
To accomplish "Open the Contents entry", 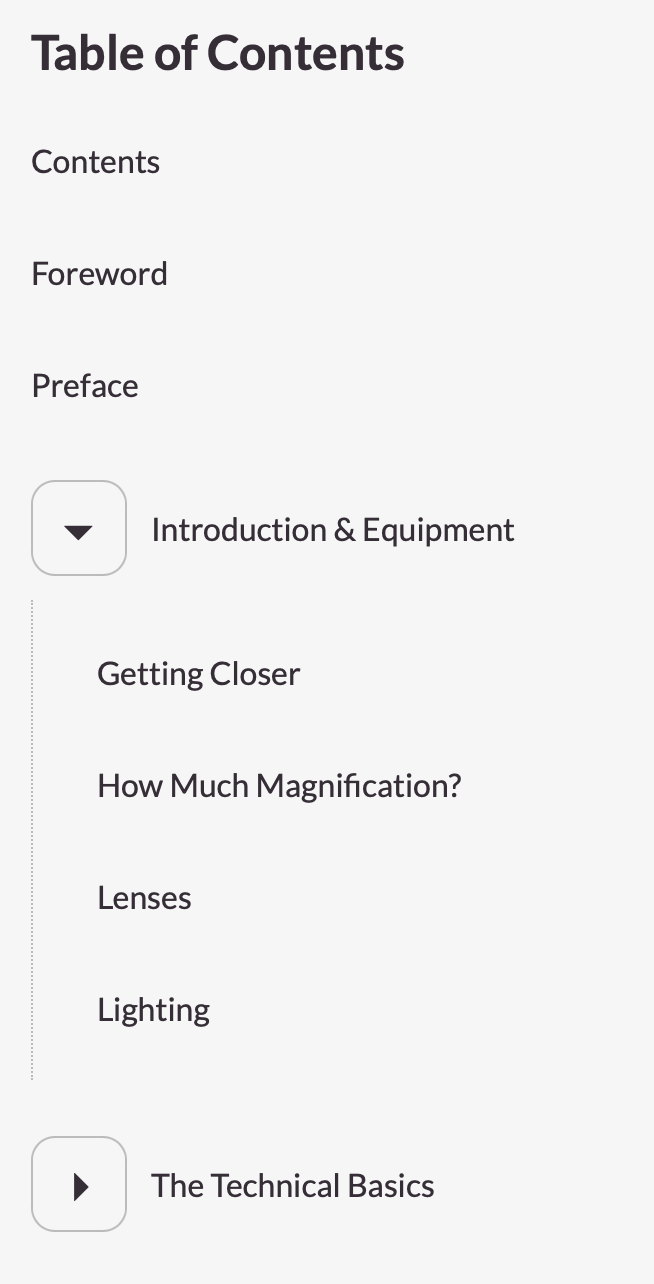I will (95, 161).
